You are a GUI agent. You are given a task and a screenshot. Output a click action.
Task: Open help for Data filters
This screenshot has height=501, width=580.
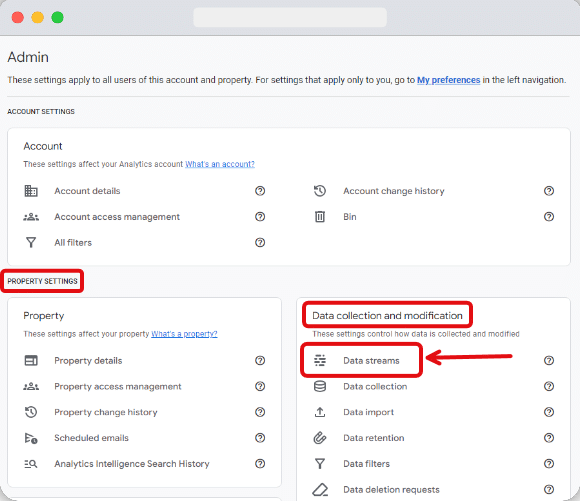point(549,464)
